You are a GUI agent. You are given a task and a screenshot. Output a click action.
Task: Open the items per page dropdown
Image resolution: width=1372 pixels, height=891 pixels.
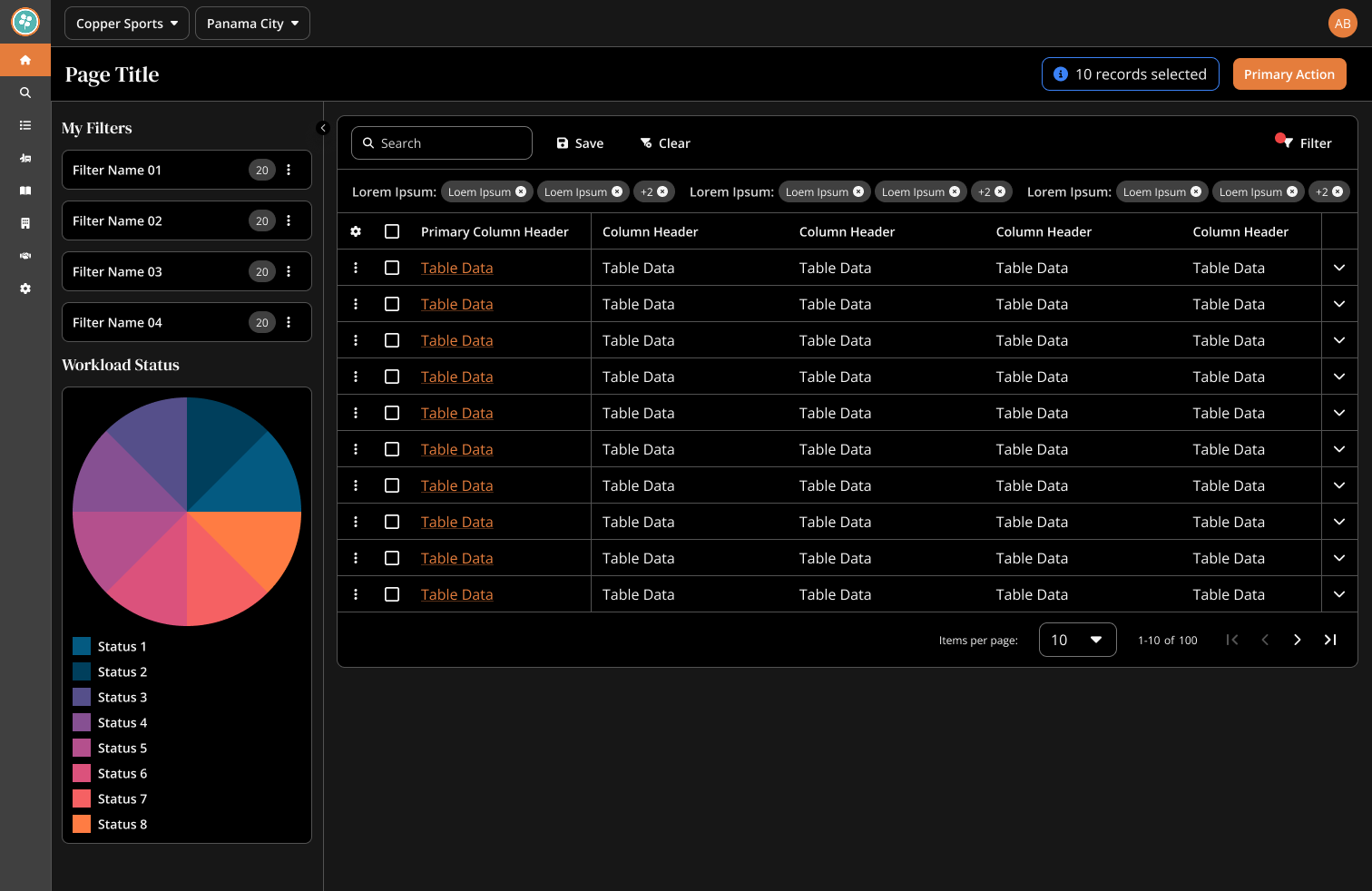pyautogui.click(x=1077, y=641)
